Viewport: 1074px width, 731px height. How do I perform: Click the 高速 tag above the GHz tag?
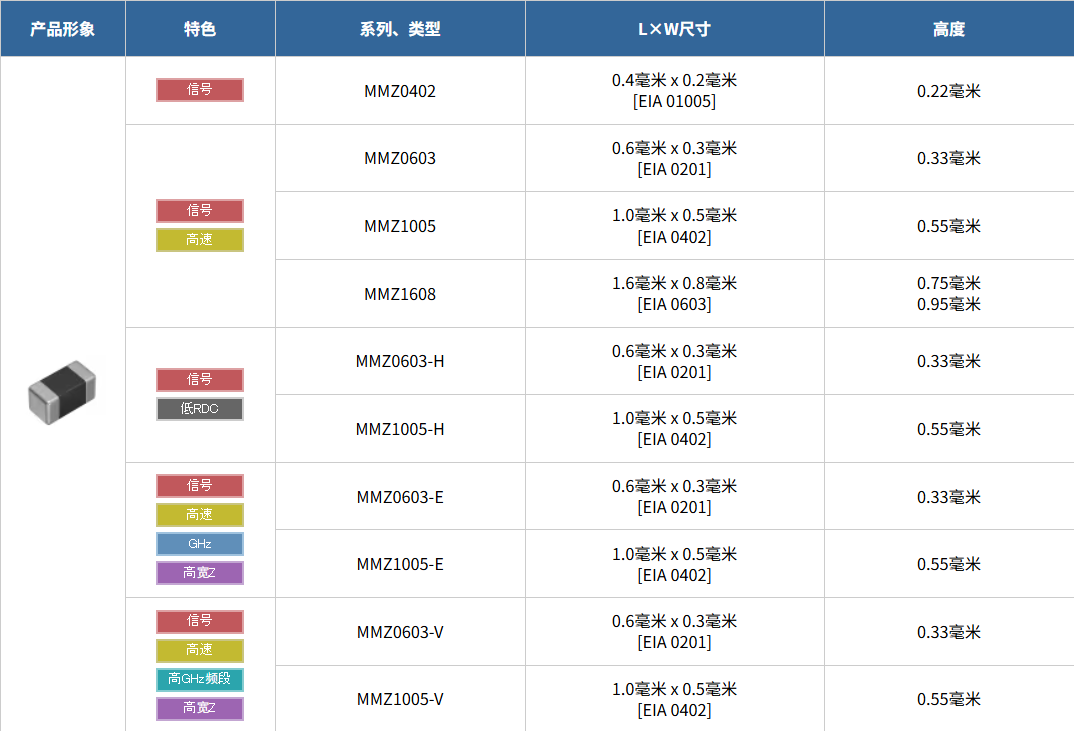[200, 515]
